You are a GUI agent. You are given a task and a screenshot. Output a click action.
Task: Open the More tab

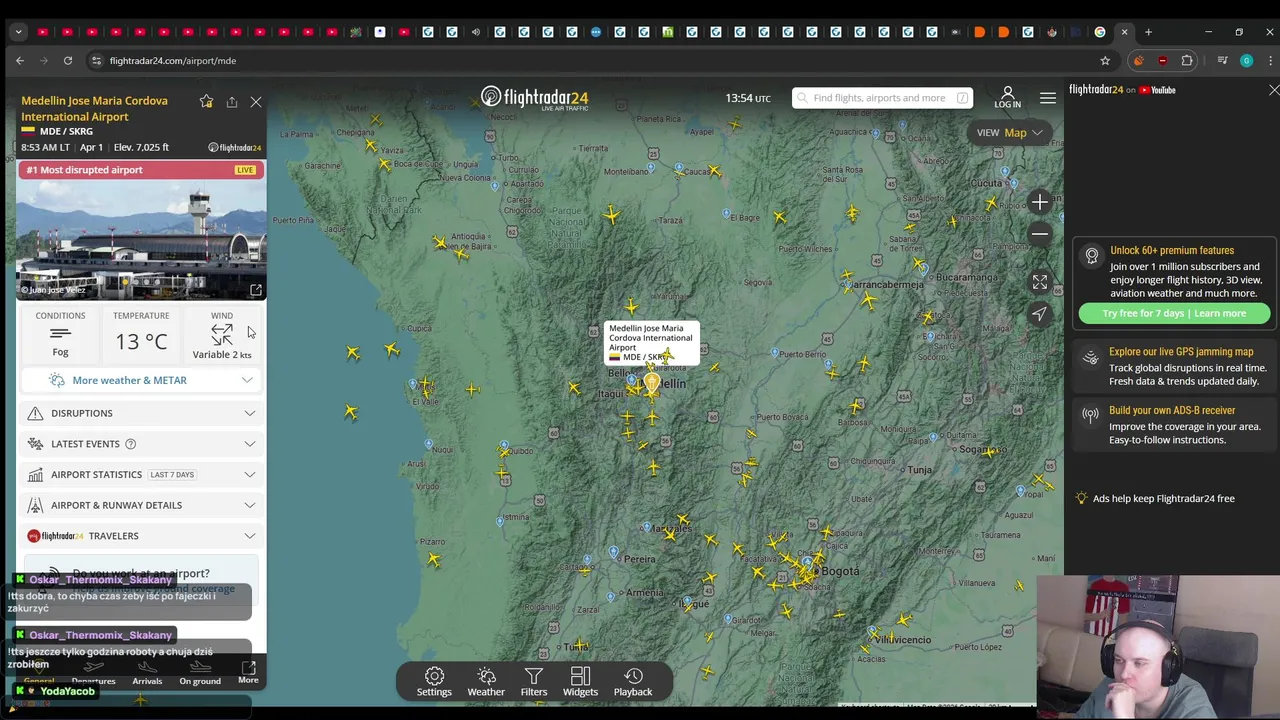(248, 672)
